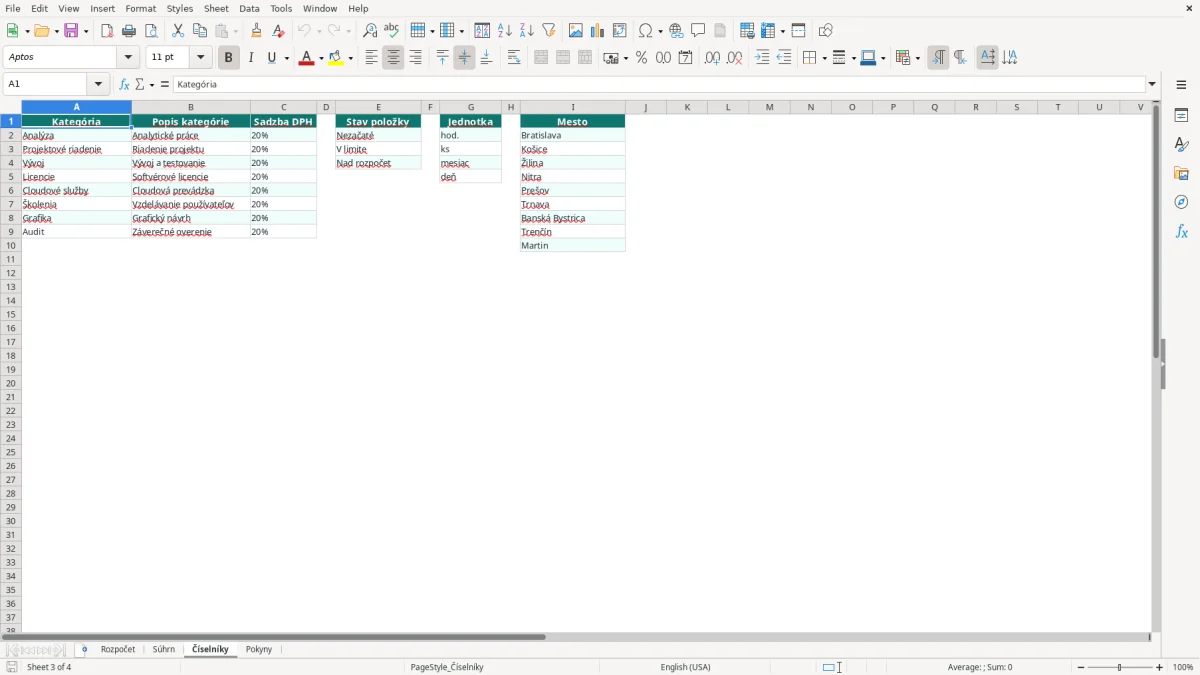Open the Format menu
1200x675 pixels.
[141, 8]
